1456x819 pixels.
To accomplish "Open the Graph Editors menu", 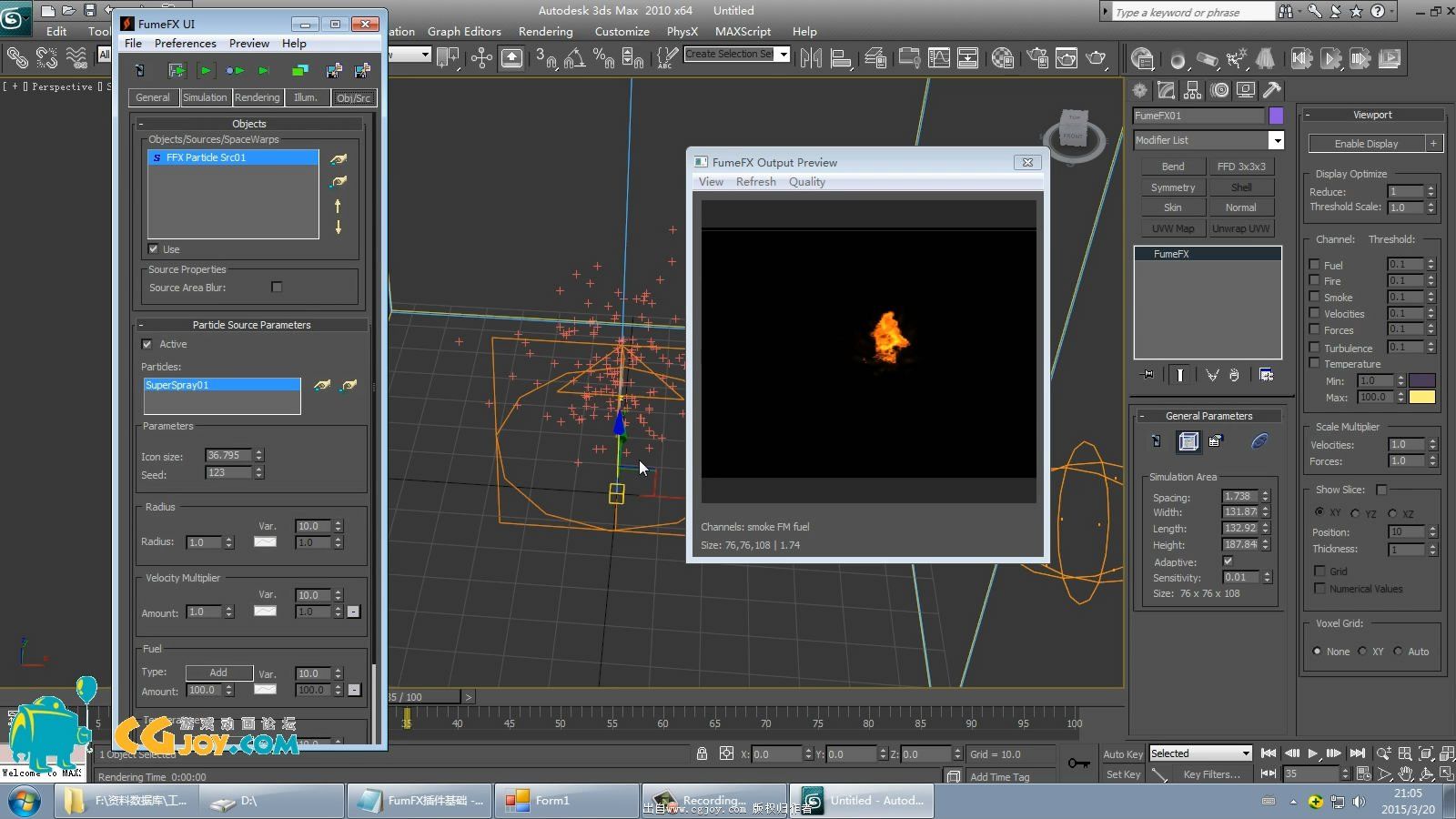I will pyautogui.click(x=464, y=31).
